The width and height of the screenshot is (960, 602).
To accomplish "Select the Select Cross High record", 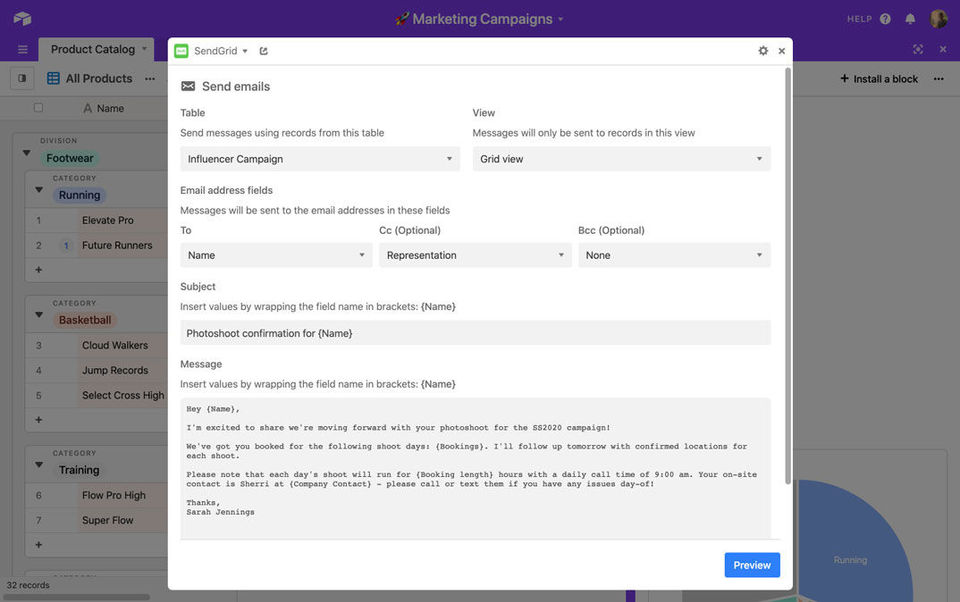I will [122, 396].
